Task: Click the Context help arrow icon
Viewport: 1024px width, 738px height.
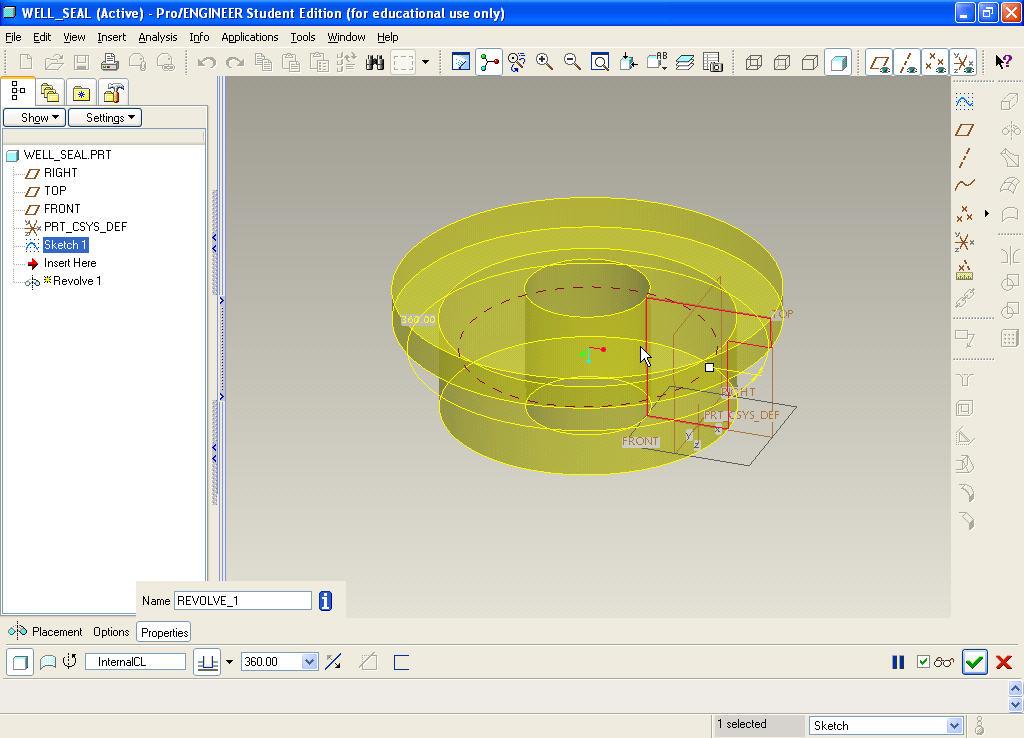Action: coord(1002,62)
